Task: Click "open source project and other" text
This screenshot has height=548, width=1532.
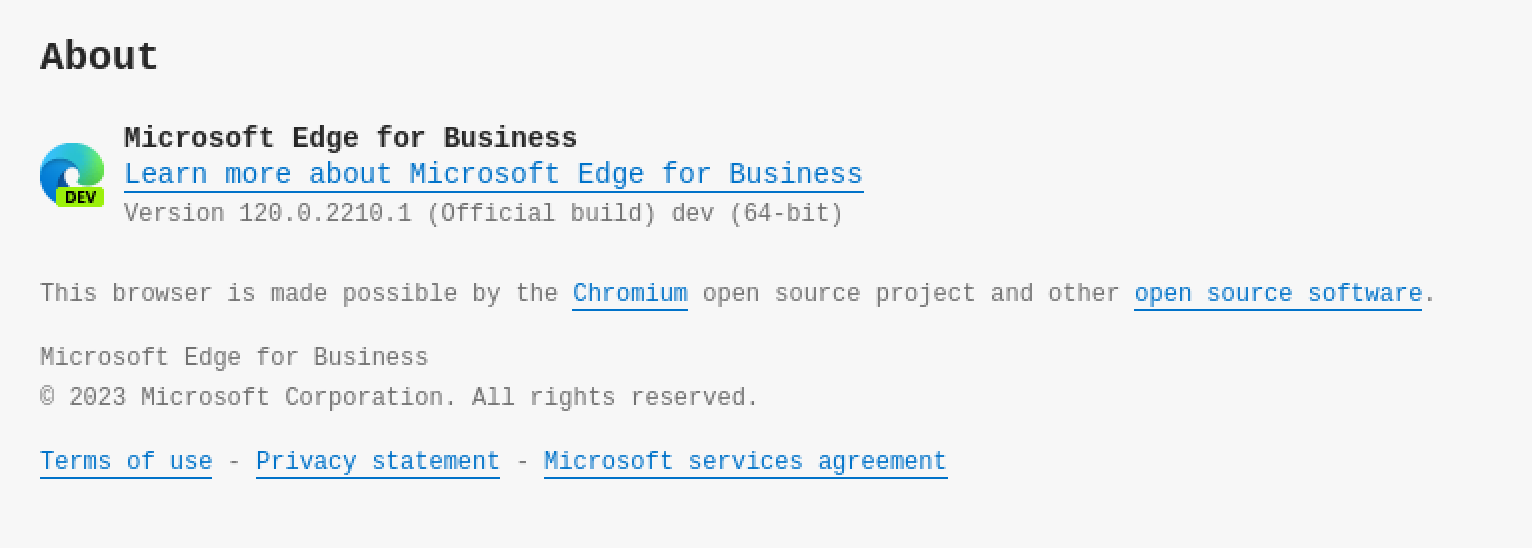Action: coord(910,294)
